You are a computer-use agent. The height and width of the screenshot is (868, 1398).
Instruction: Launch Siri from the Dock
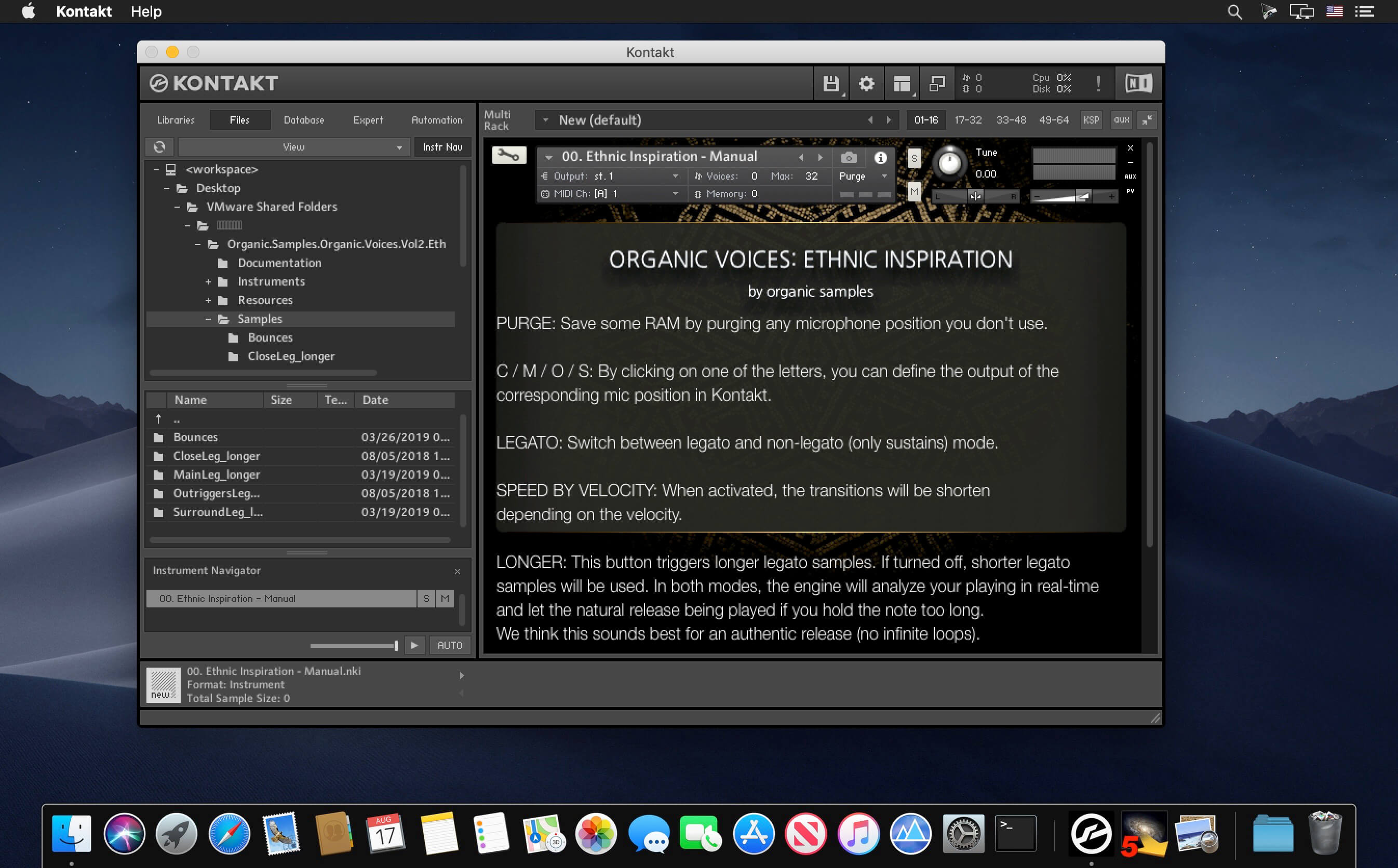click(124, 833)
